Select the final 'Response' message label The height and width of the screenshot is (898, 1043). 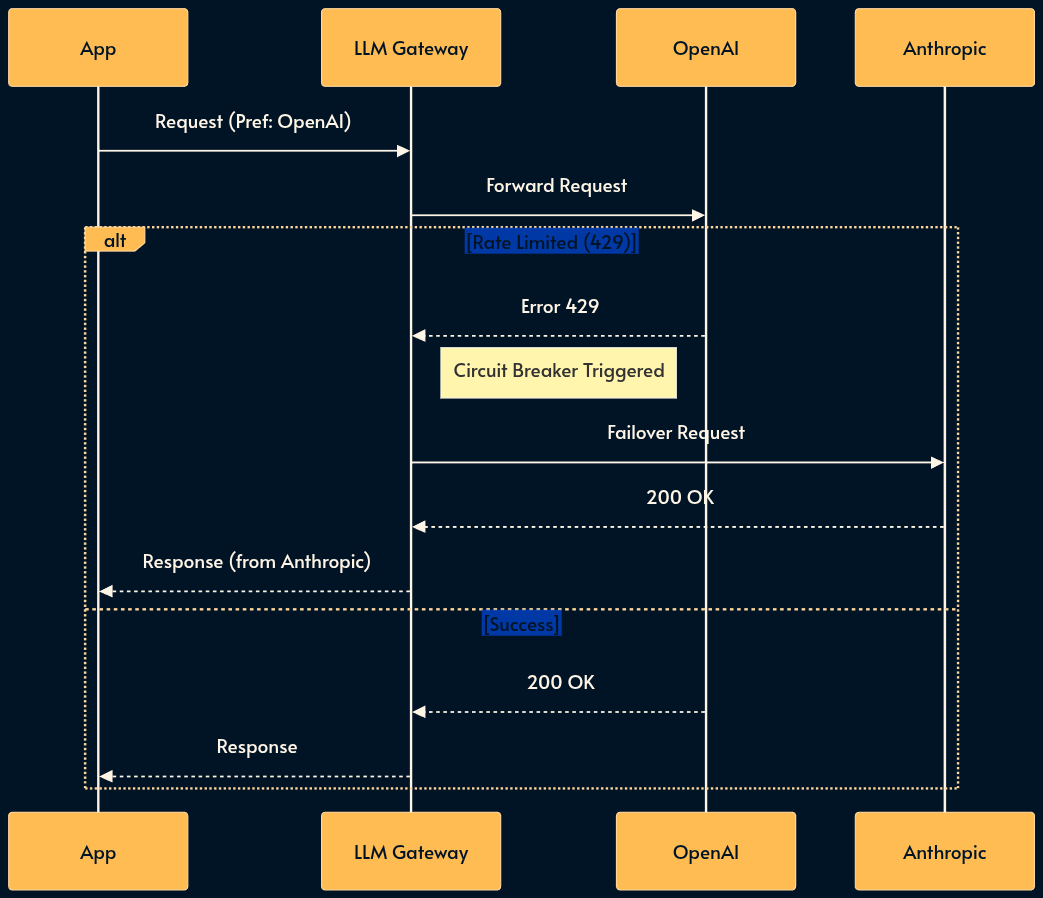(257, 747)
